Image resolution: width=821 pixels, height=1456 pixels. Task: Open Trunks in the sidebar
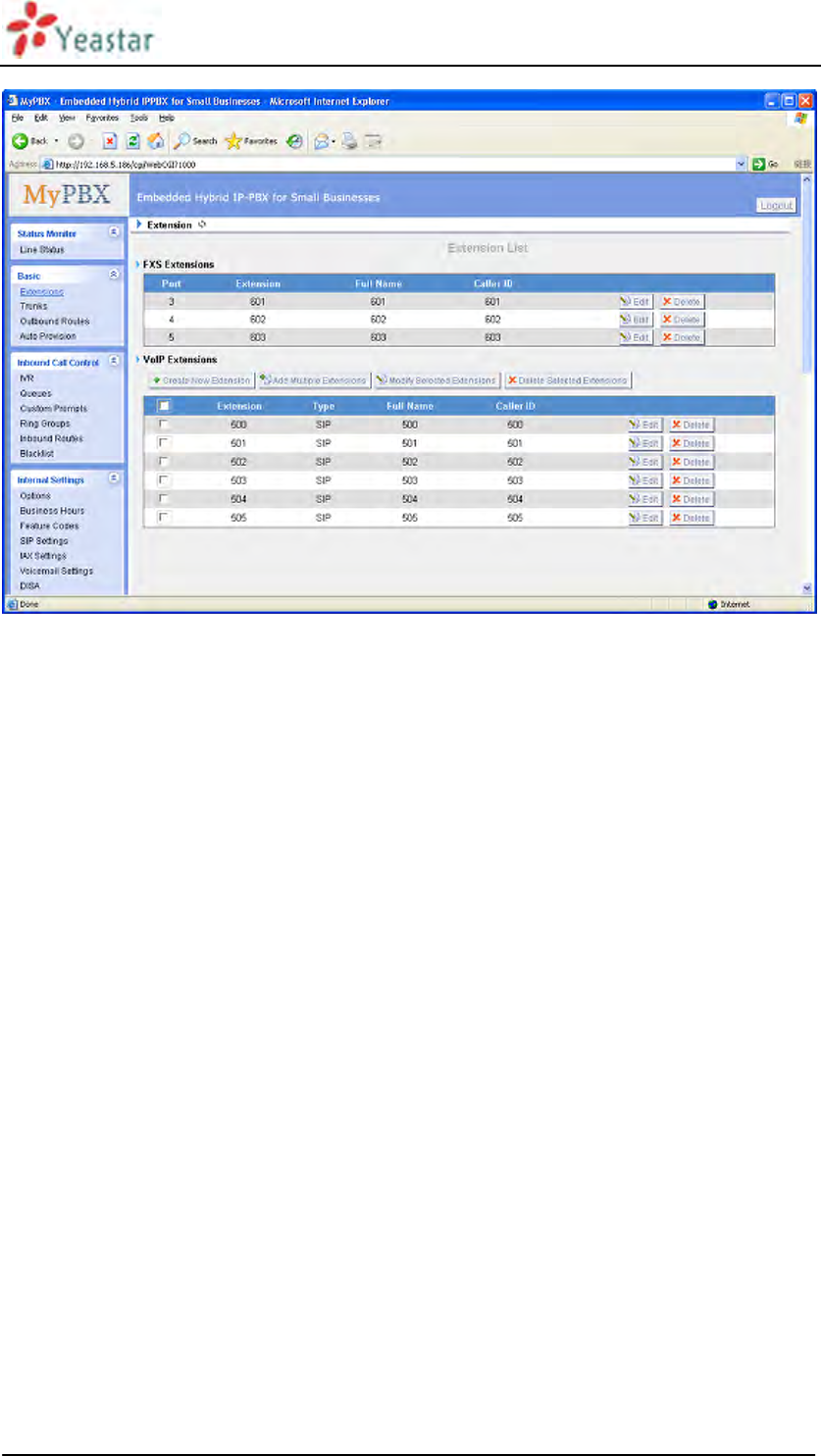(x=33, y=306)
